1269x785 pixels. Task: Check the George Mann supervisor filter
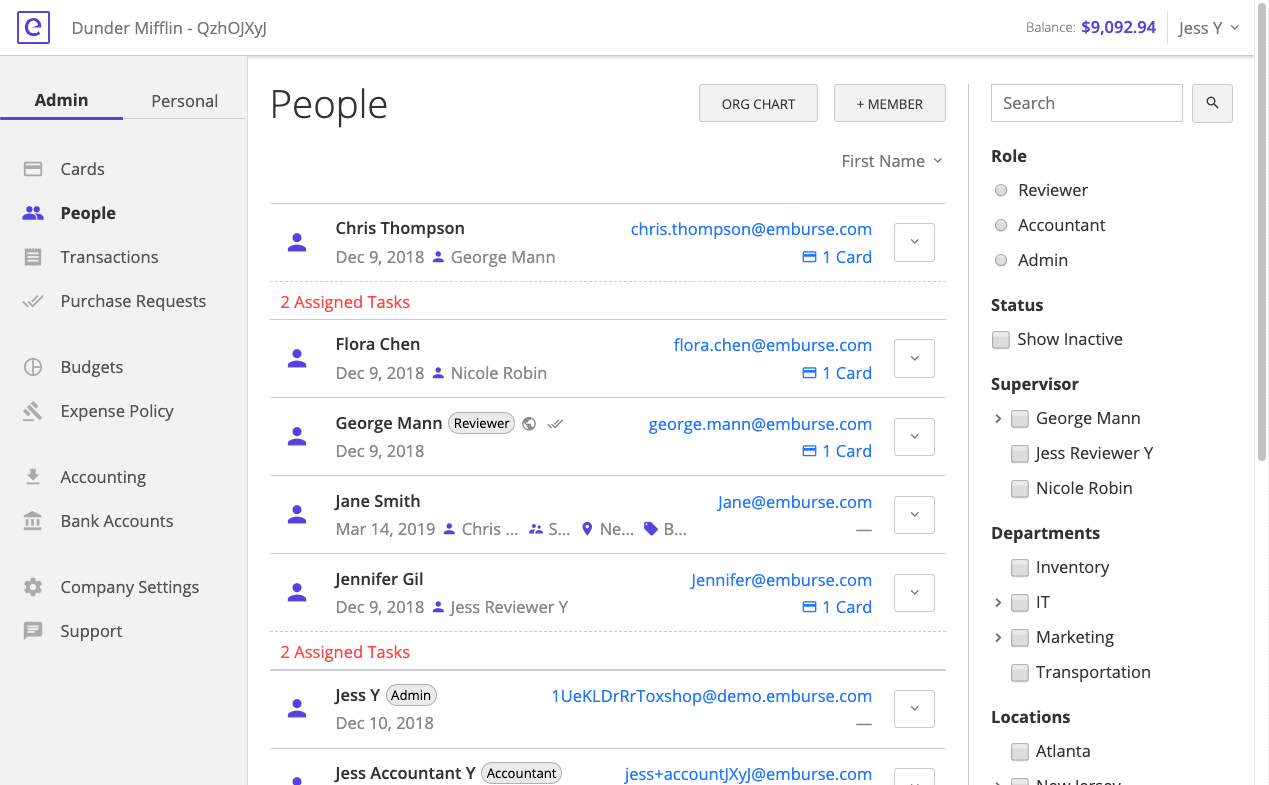pos(1020,418)
